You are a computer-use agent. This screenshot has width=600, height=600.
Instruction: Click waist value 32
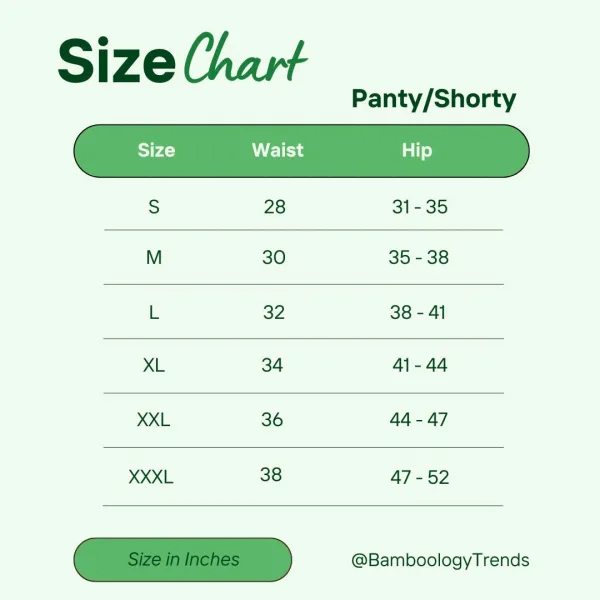tap(274, 312)
